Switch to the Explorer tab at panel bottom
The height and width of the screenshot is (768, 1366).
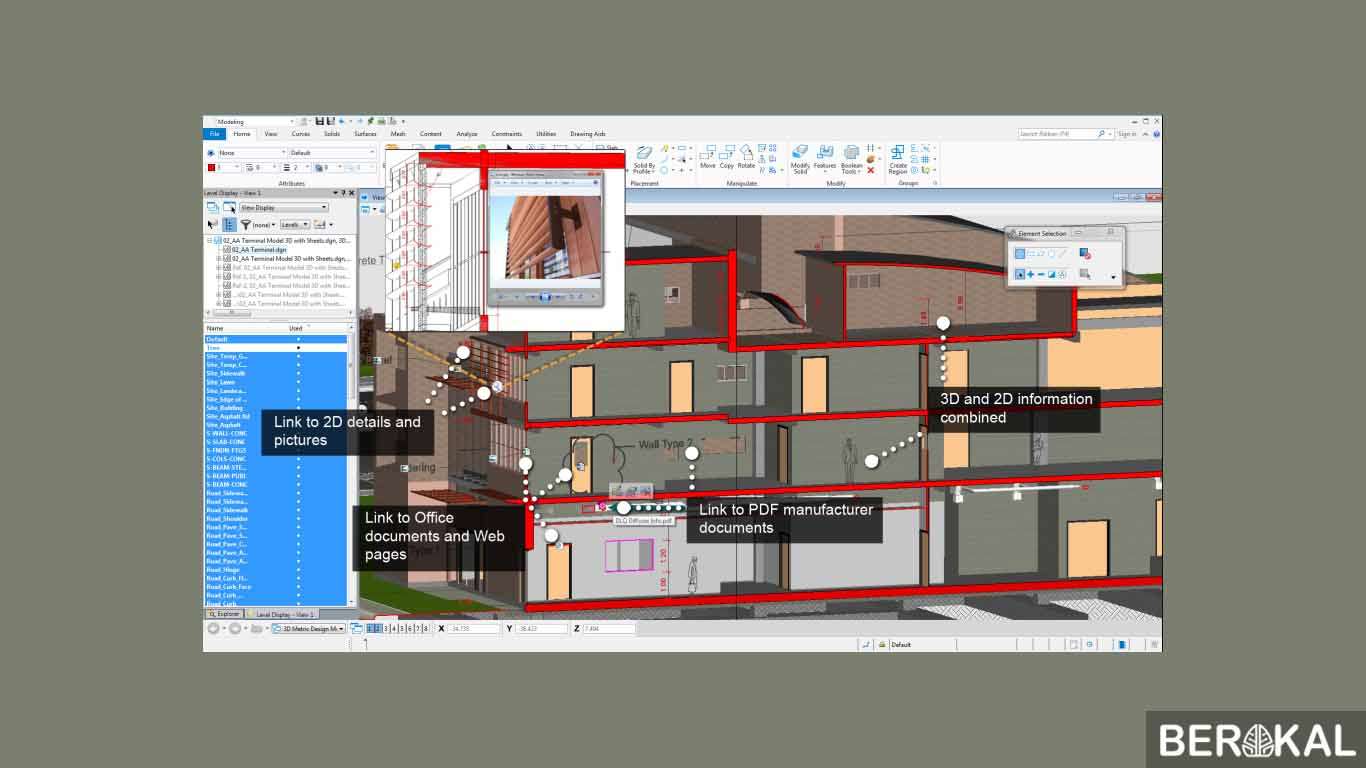225,614
